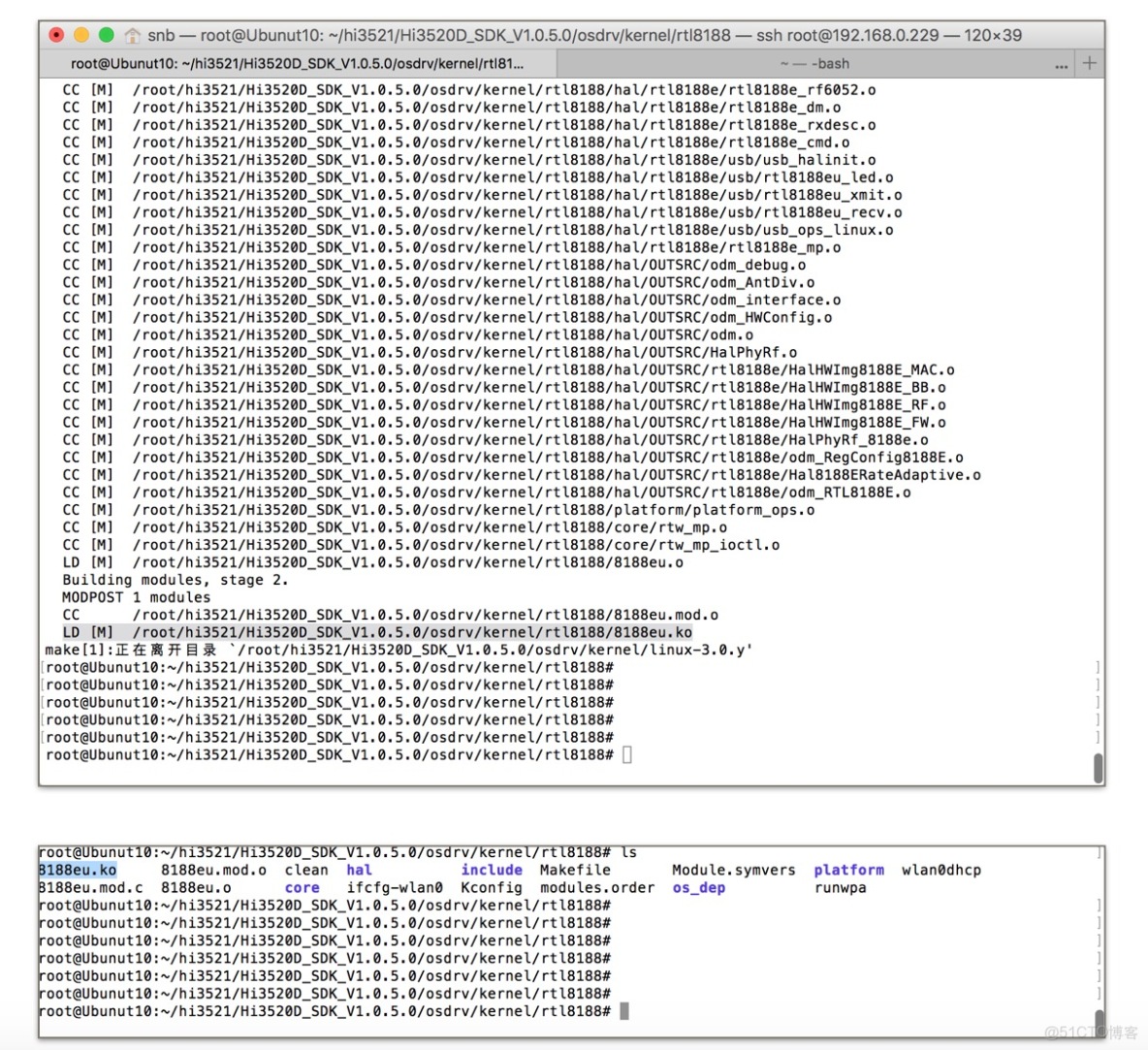Image resolution: width=1148 pixels, height=1050 pixels.
Task: Click the lower terminal scrollbar thumb
Action: pos(1099,1023)
